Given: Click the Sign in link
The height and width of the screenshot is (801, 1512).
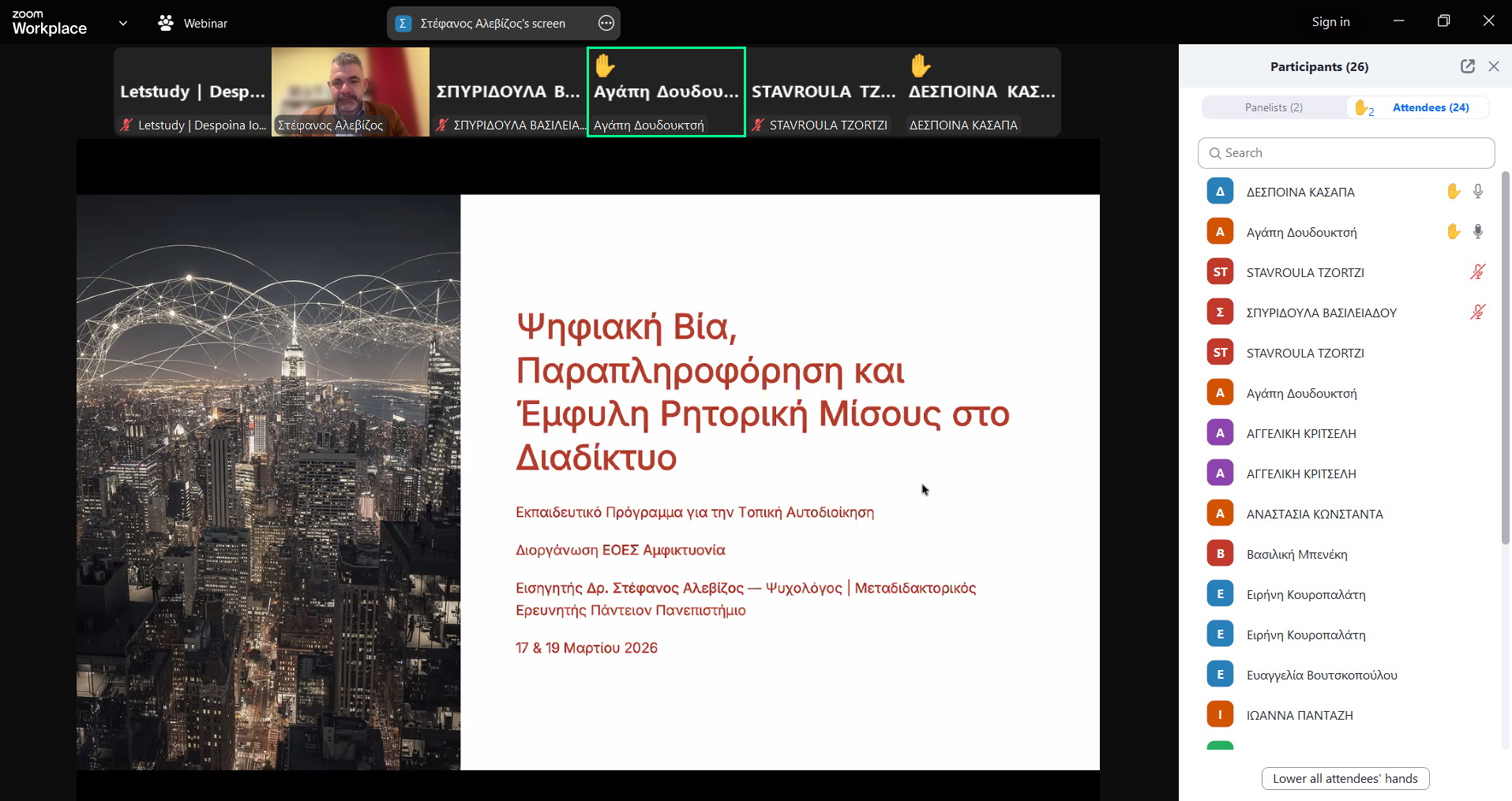Looking at the screenshot, I should (x=1330, y=22).
